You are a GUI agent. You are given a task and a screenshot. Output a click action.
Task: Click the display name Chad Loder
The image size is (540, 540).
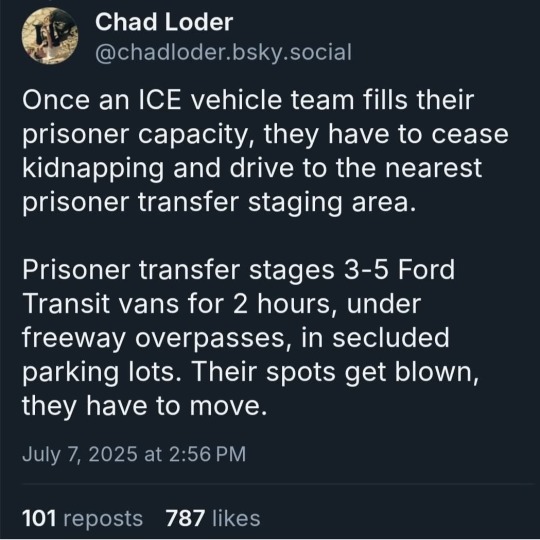(x=164, y=22)
